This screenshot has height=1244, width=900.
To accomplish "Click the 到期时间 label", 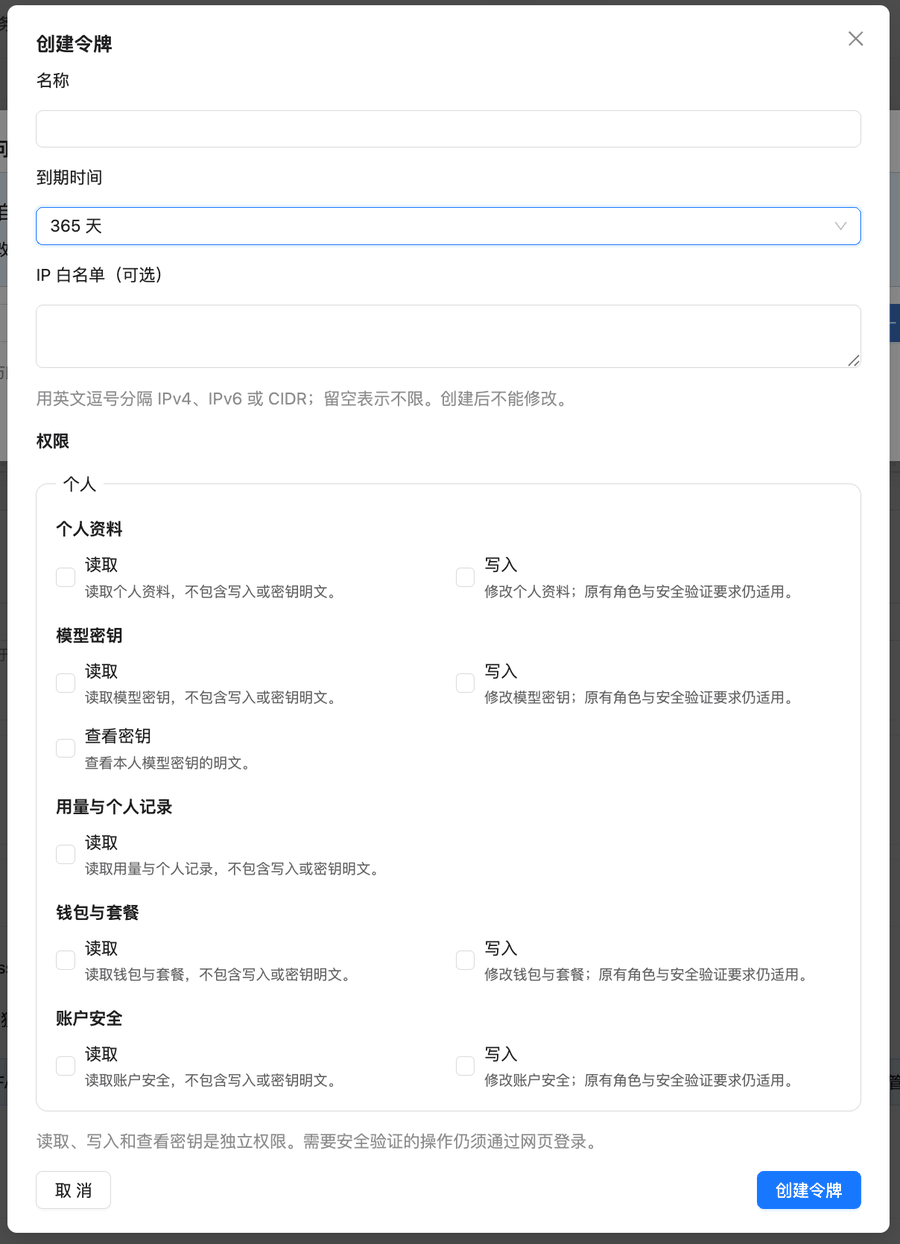I will [69, 178].
